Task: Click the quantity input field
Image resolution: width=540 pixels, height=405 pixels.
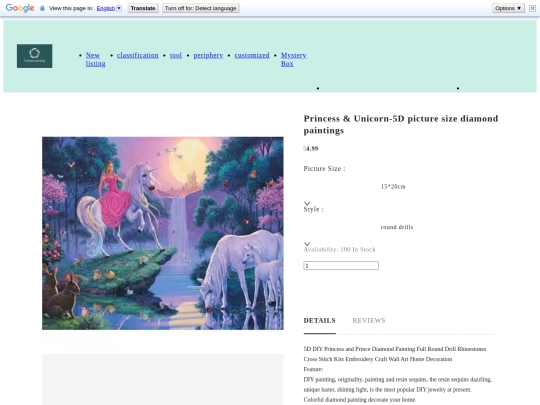Action: 341,266
